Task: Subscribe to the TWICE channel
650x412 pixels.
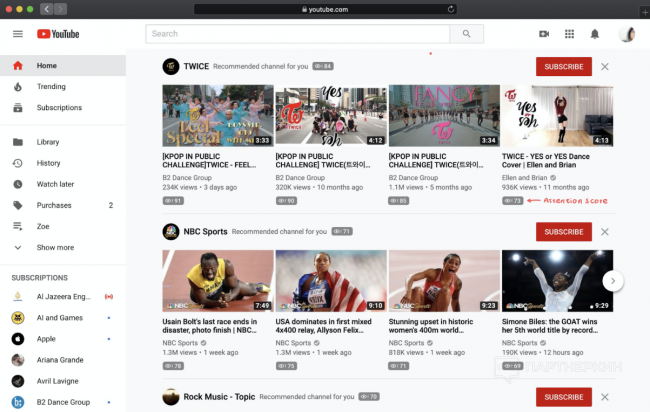Action: coord(563,66)
